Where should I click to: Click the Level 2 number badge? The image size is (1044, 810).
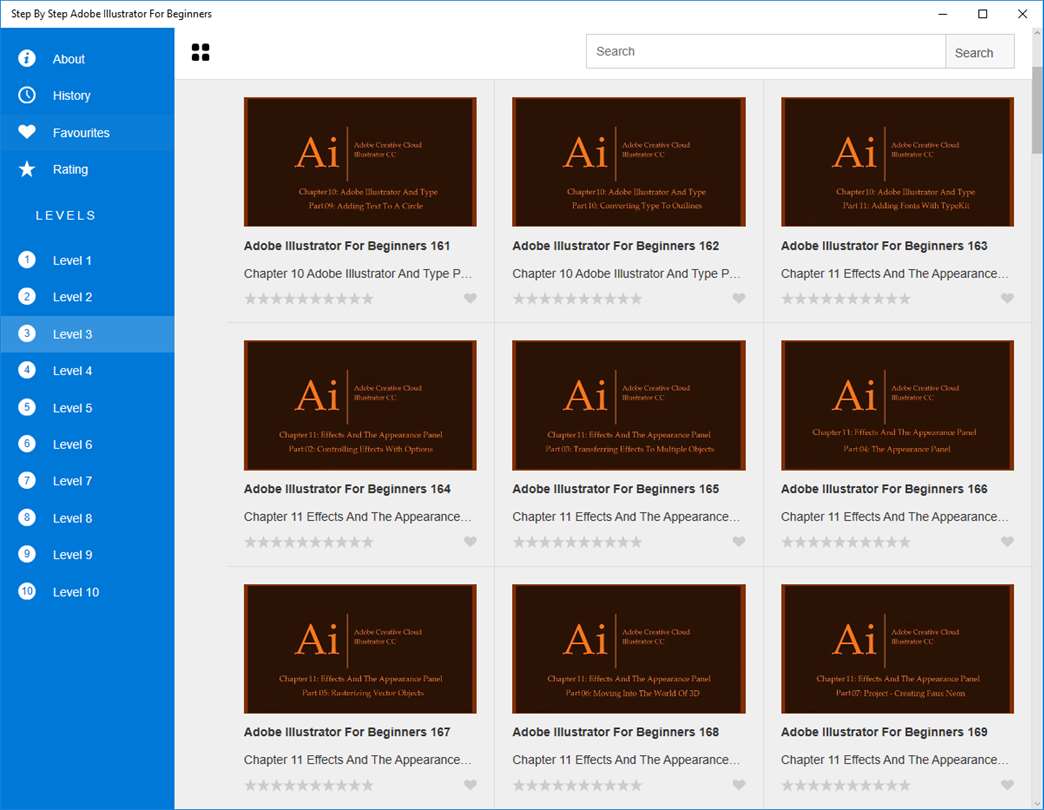pos(27,297)
